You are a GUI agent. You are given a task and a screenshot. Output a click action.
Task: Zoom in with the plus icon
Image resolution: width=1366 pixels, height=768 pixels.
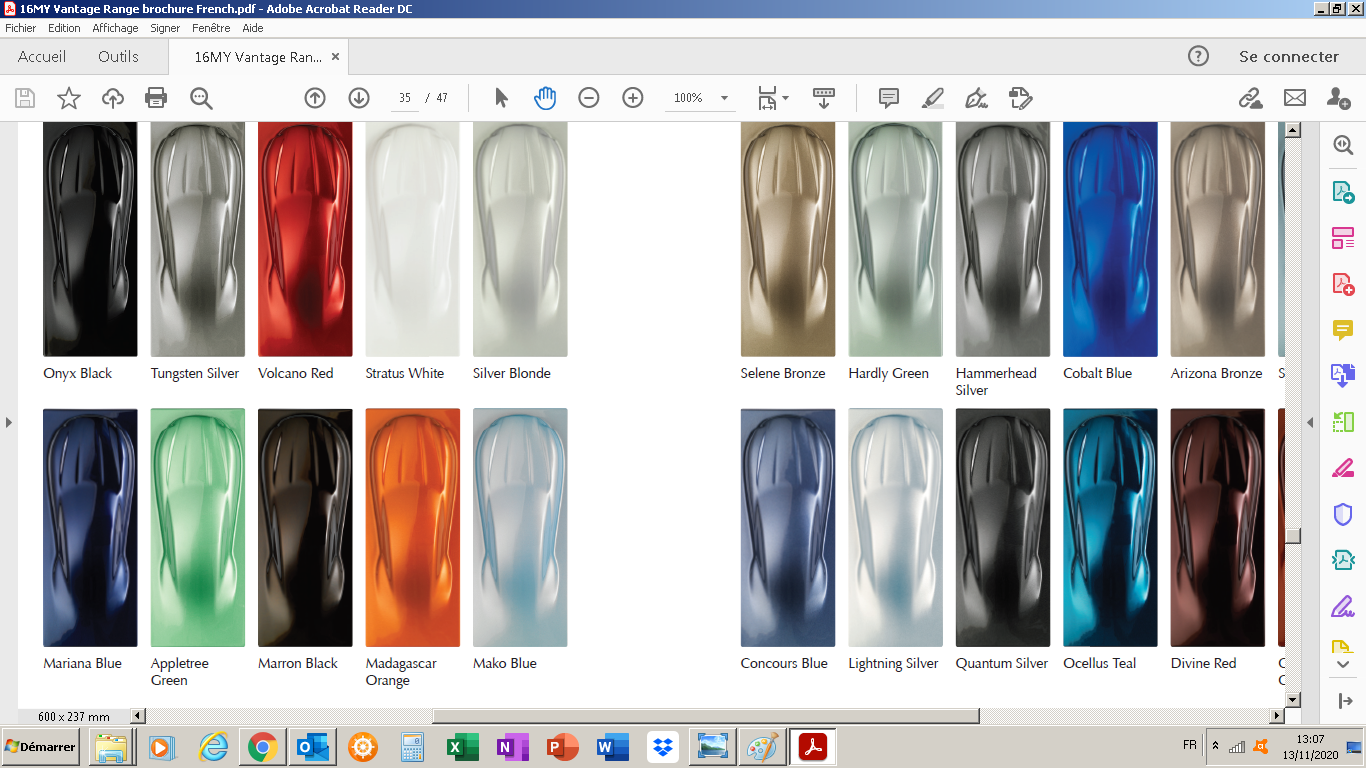coord(633,98)
